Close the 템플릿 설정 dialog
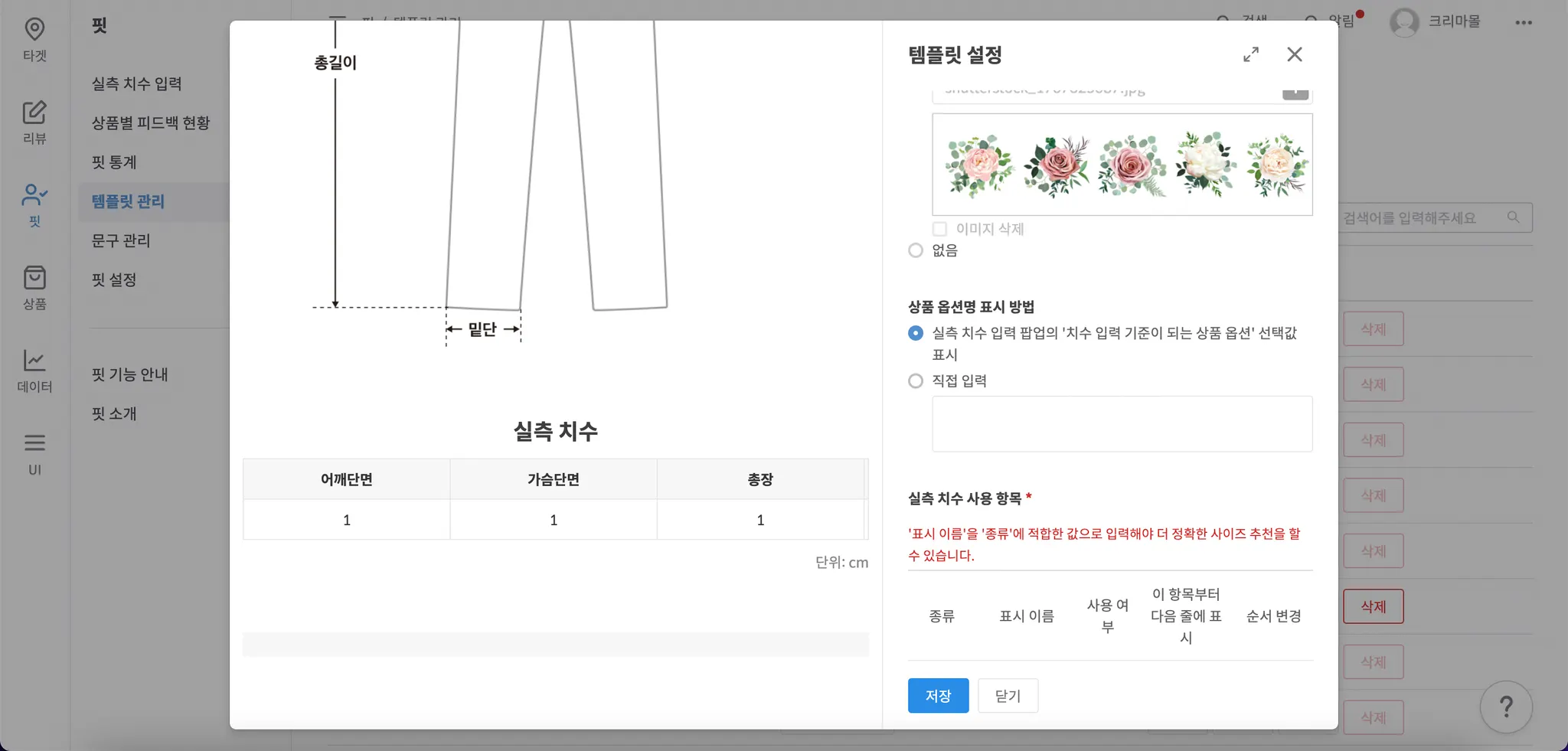The width and height of the screenshot is (1568, 751). 1295,54
